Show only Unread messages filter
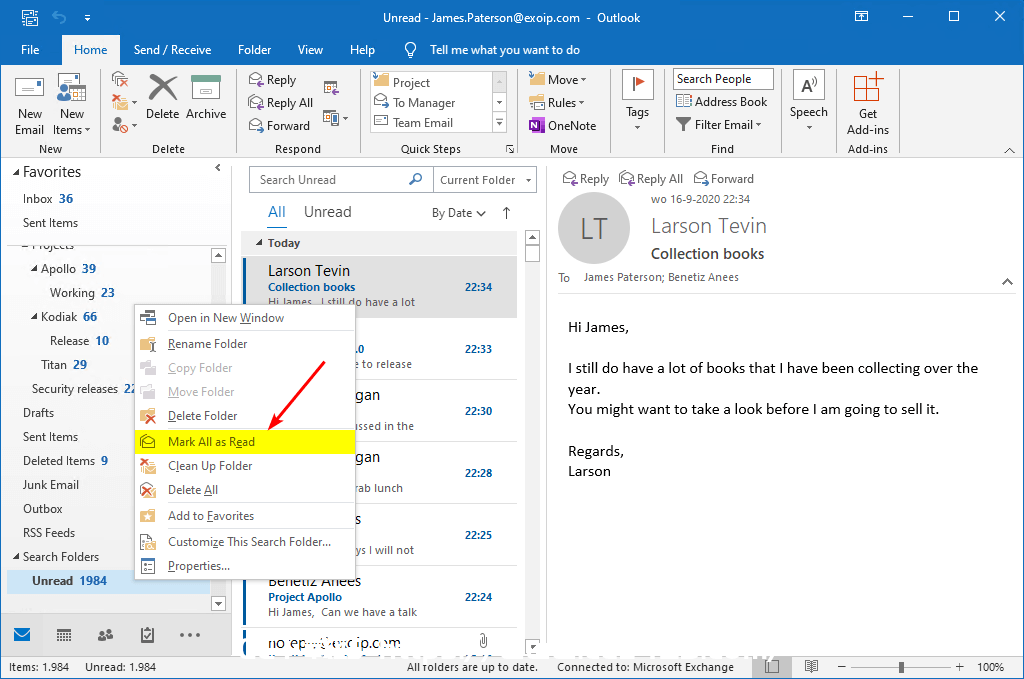This screenshot has height=679, width=1024. (x=328, y=212)
